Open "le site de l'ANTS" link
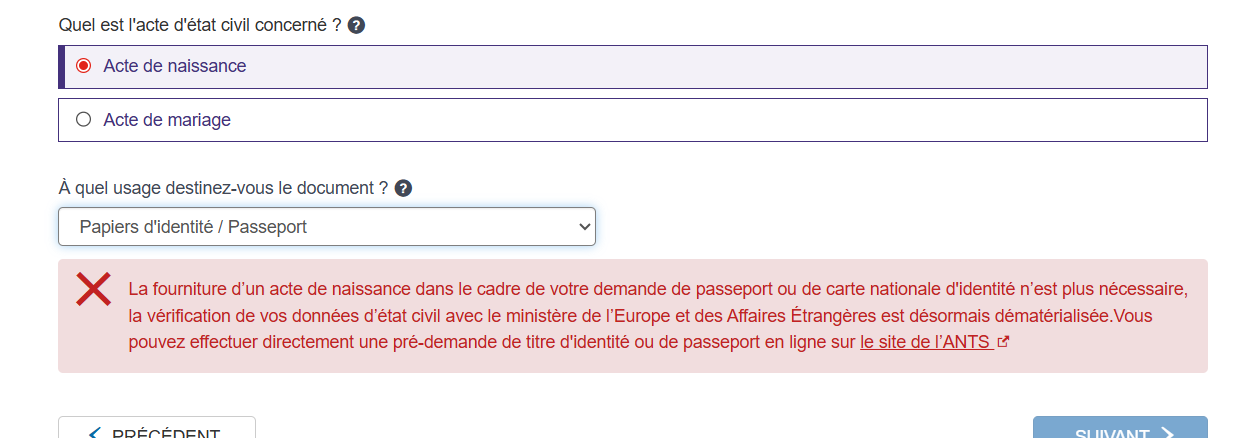Screen dimensions: 1247x438 925,342
